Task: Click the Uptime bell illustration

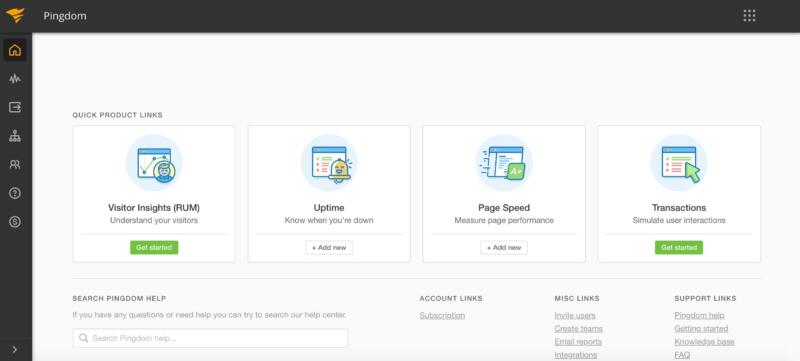Action: [x=329, y=163]
